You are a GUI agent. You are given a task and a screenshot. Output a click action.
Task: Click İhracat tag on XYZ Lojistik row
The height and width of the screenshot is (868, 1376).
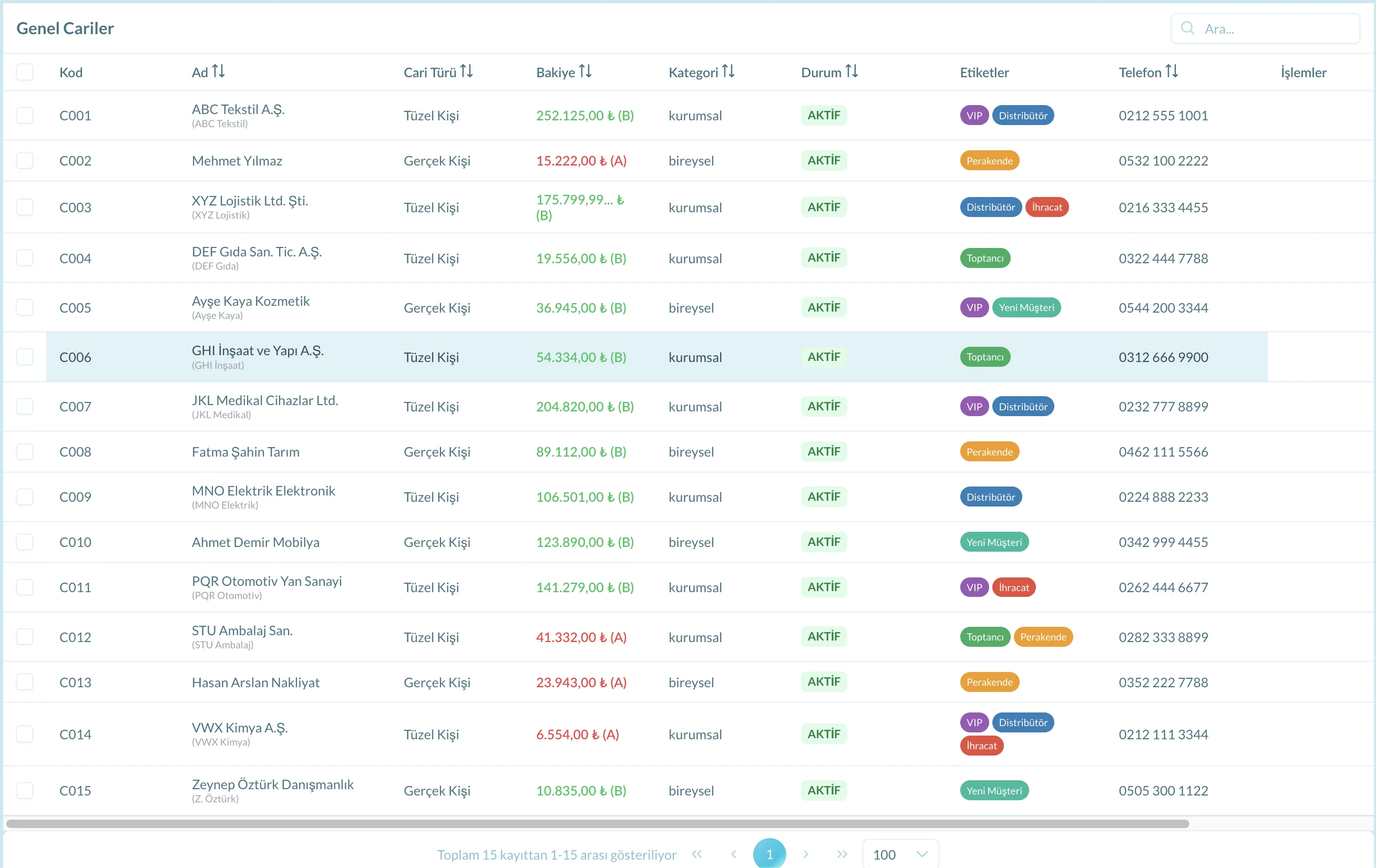[x=1047, y=207]
